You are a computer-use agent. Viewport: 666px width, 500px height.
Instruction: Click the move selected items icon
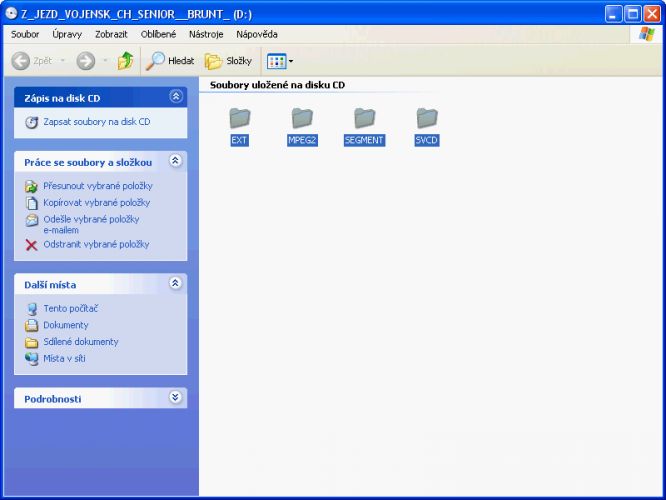point(31,186)
